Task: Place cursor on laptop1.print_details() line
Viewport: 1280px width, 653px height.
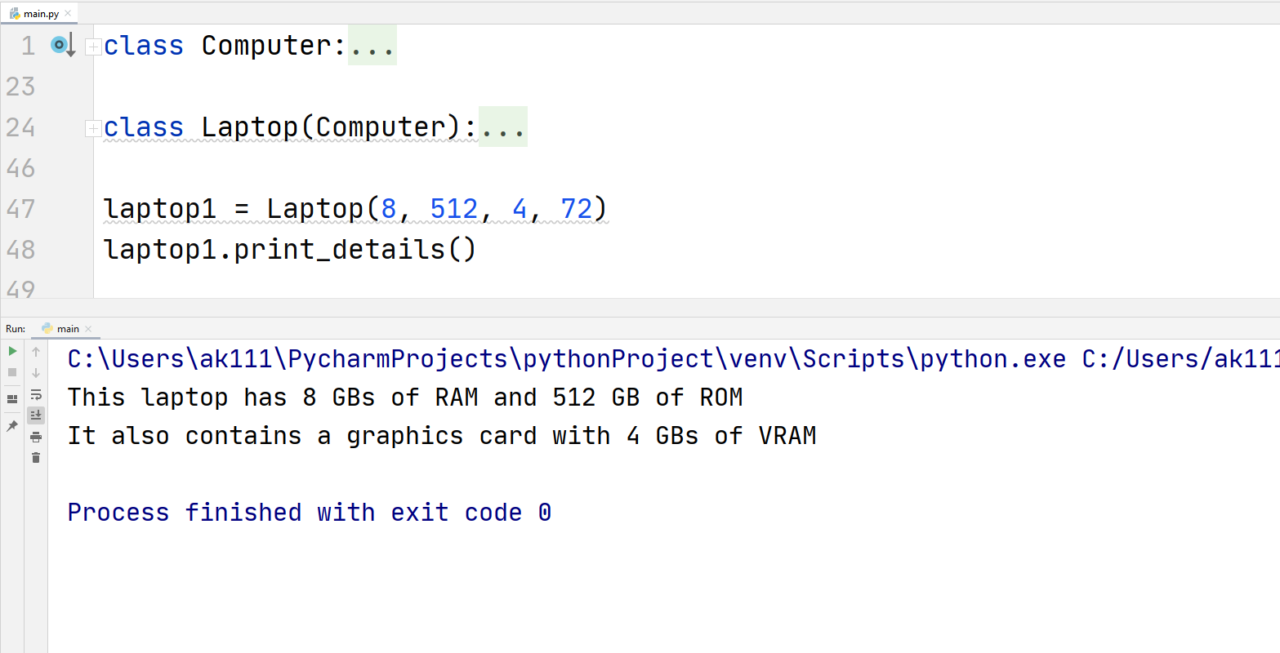Action: pyautogui.click(x=290, y=249)
